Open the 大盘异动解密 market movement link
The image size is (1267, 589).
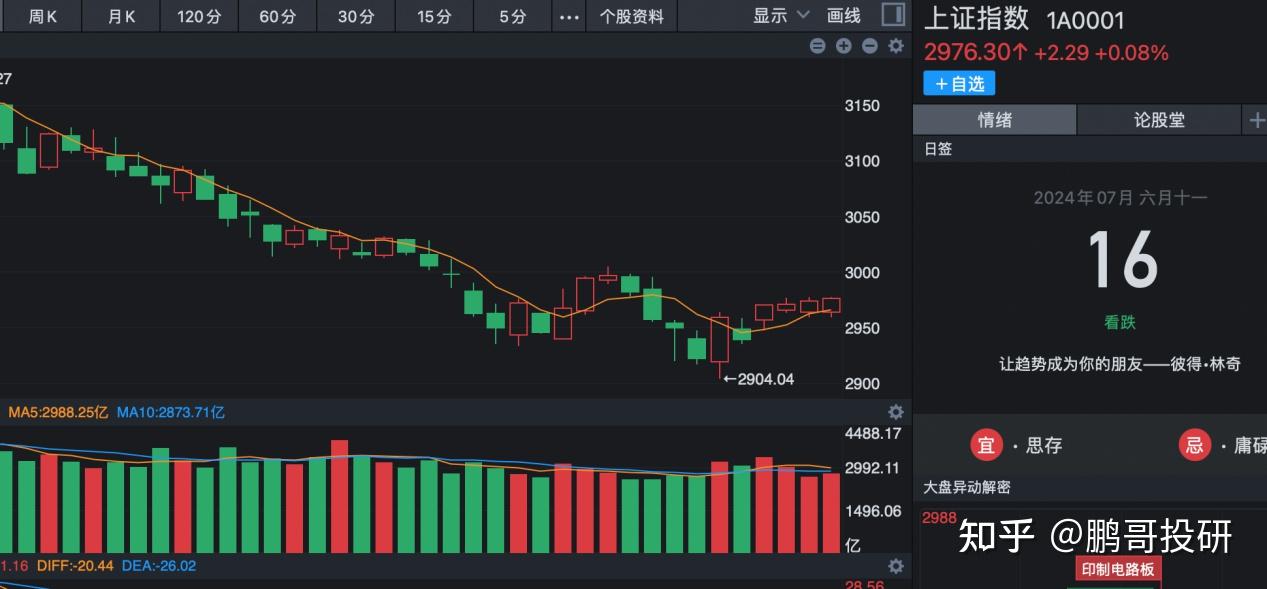point(967,487)
